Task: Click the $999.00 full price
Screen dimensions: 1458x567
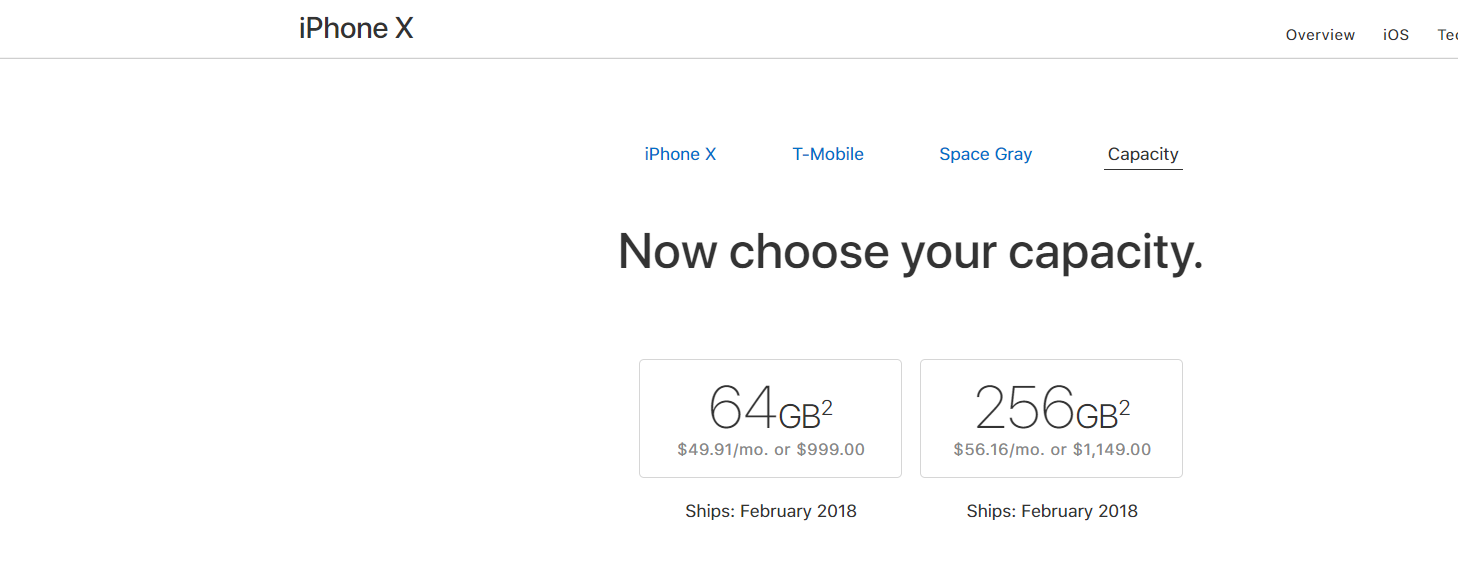Action: [830, 450]
